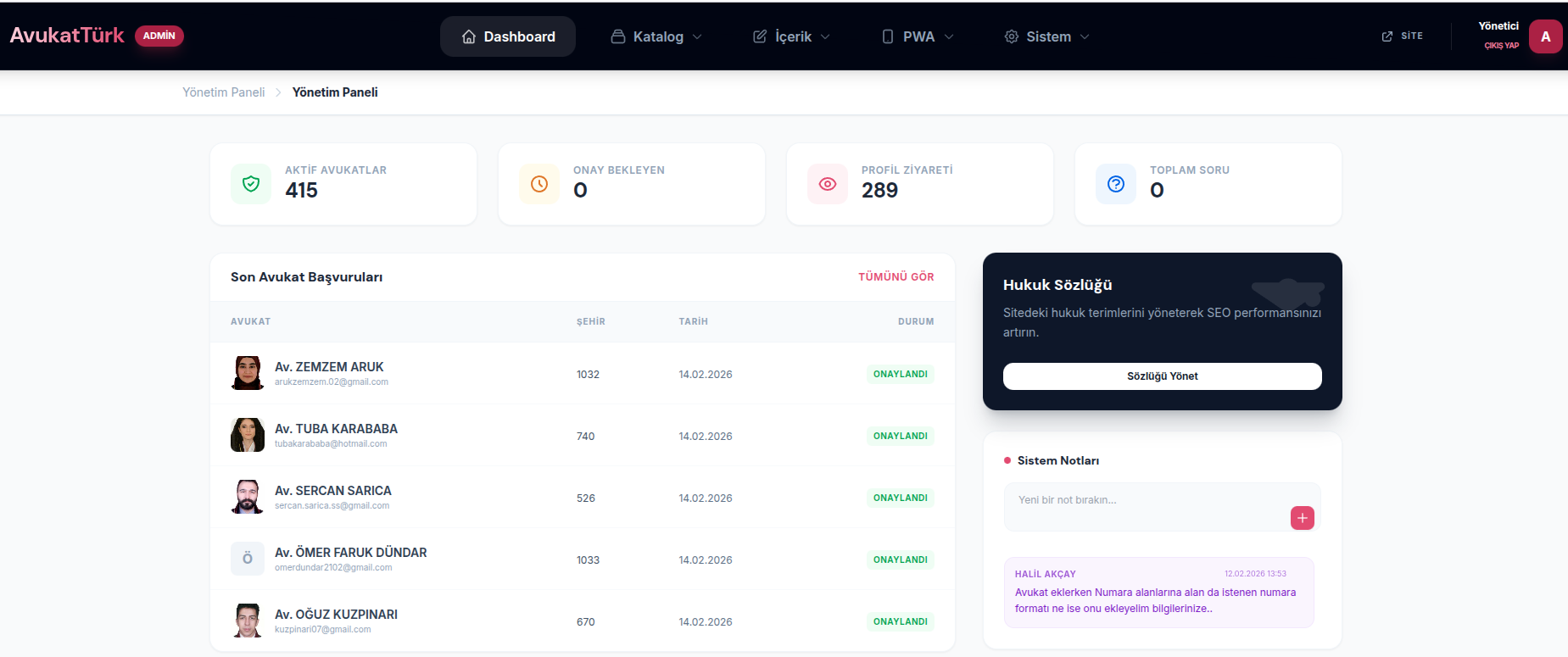
Task: Expand the Sistem dropdown menu
Action: (x=1047, y=36)
